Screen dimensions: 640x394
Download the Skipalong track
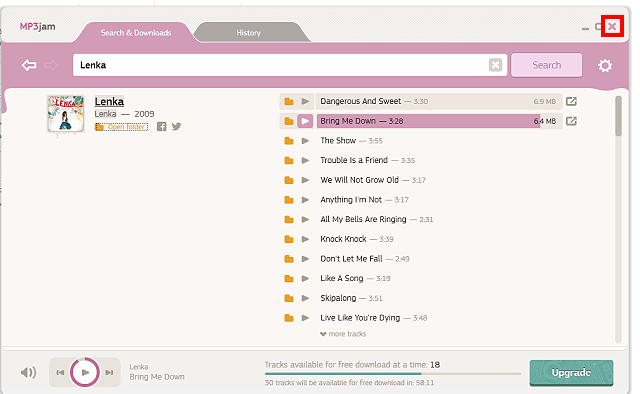click(289, 298)
